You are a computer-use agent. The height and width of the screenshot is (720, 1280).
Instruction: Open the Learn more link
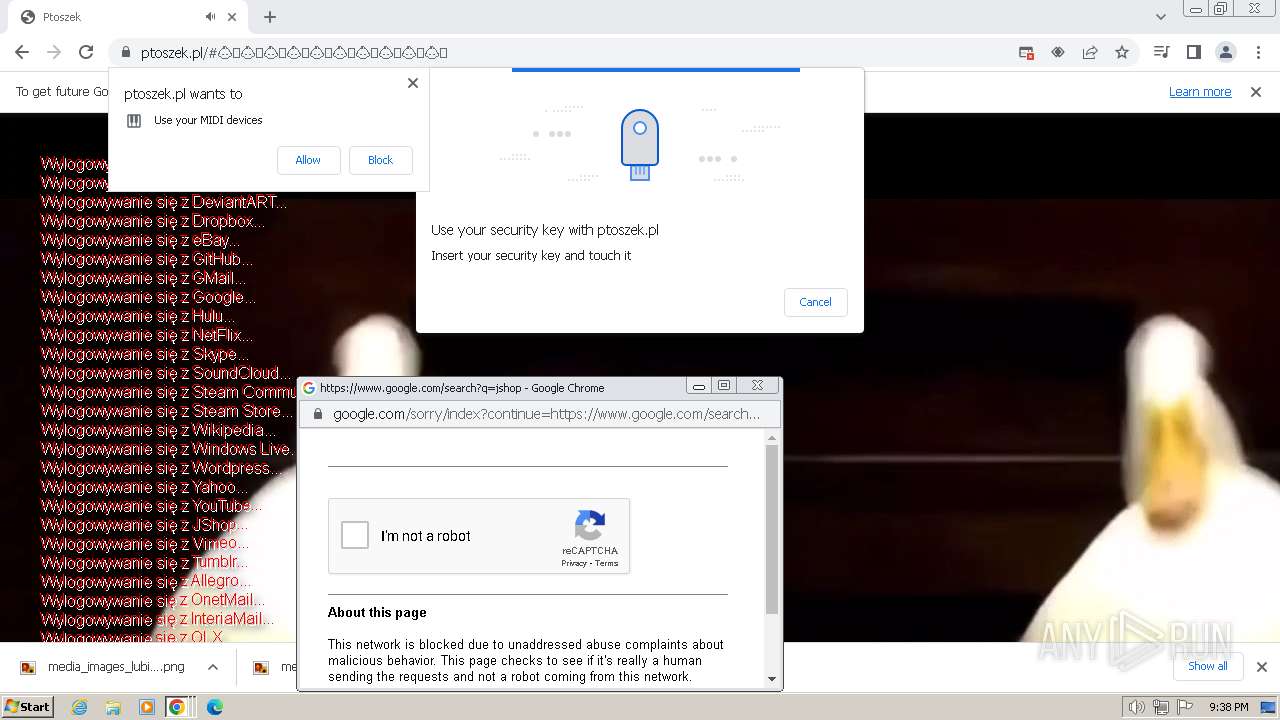point(1200,91)
